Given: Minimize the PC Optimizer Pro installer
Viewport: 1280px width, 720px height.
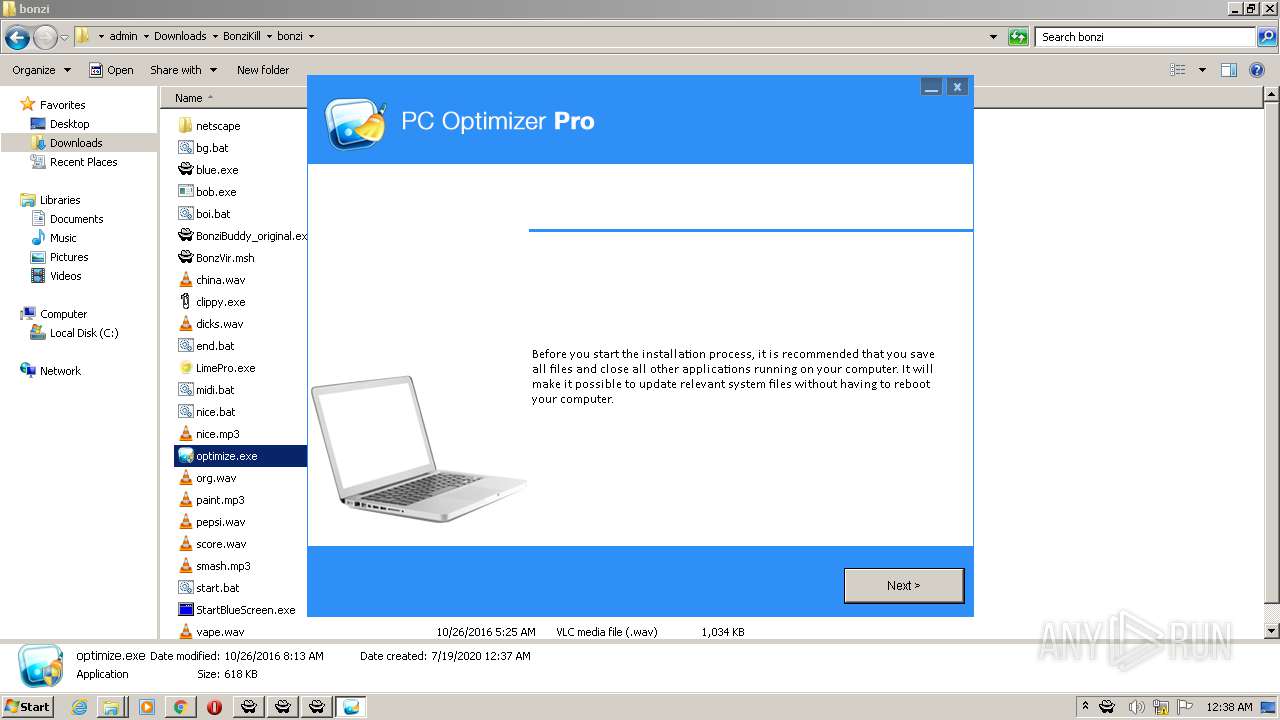Looking at the screenshot, I should point(932,87).
